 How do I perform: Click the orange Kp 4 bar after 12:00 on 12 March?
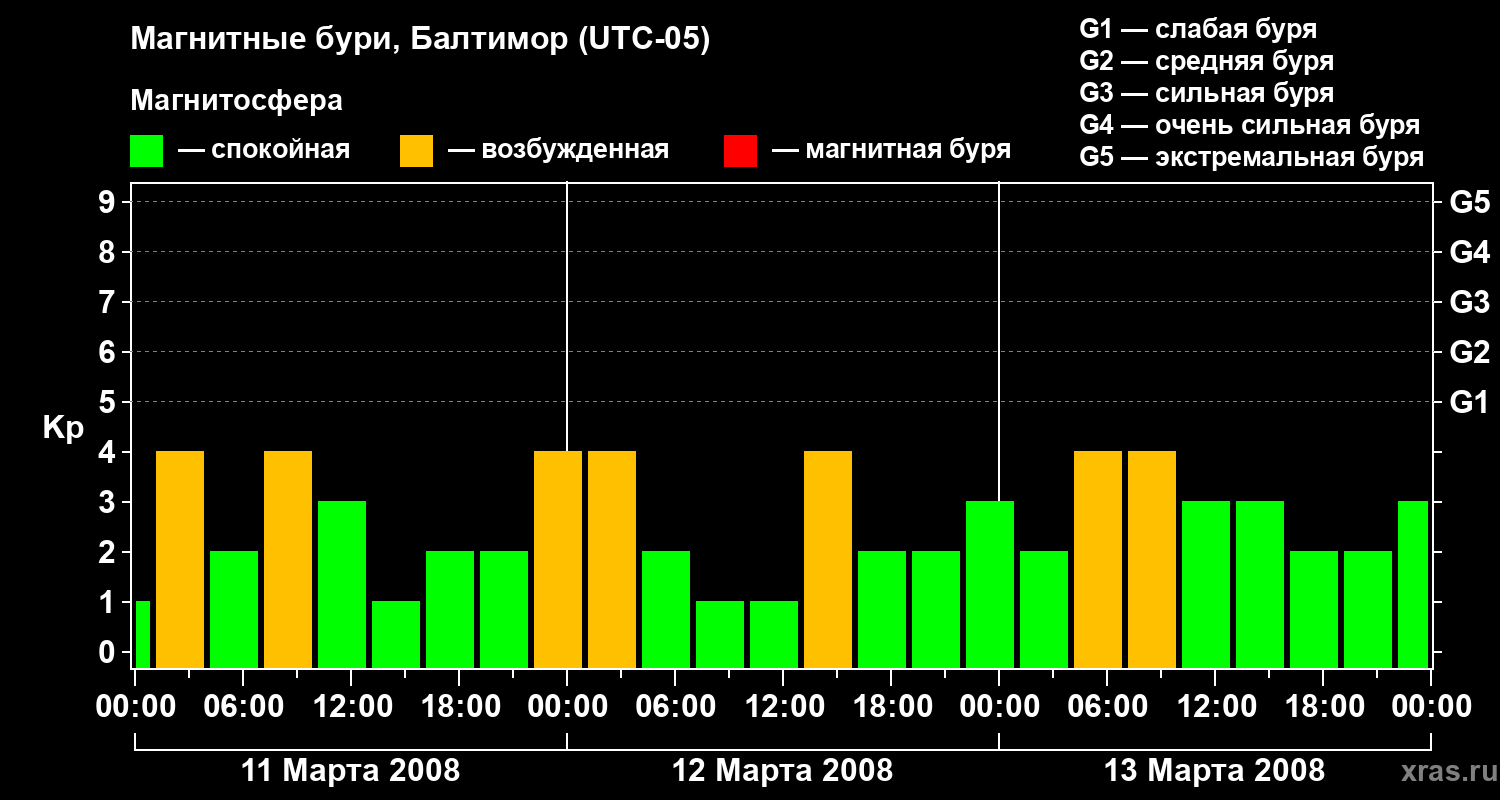pyautogui.click(x=828, y=559)
